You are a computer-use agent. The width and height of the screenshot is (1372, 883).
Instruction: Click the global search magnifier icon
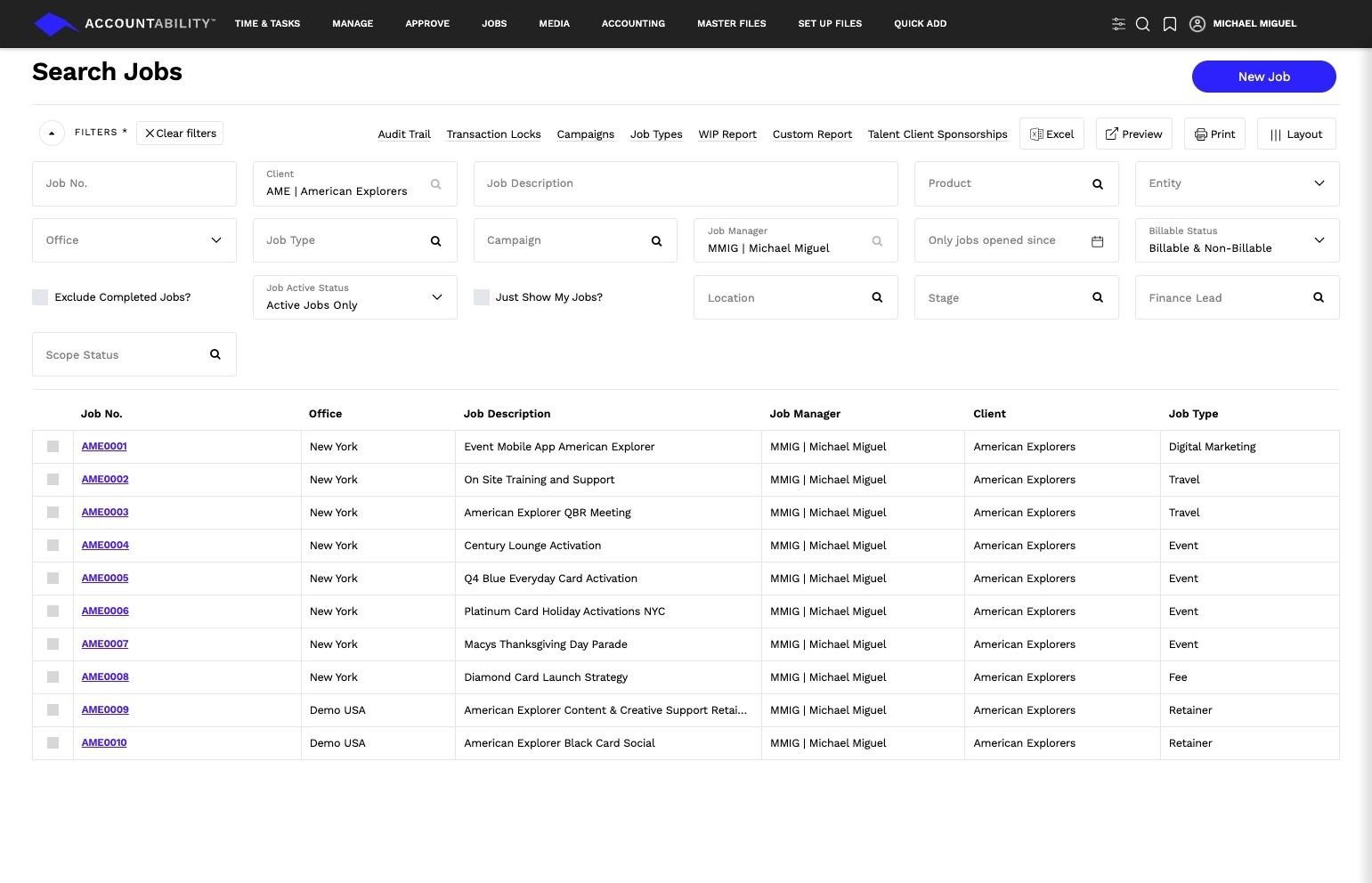1143,24
